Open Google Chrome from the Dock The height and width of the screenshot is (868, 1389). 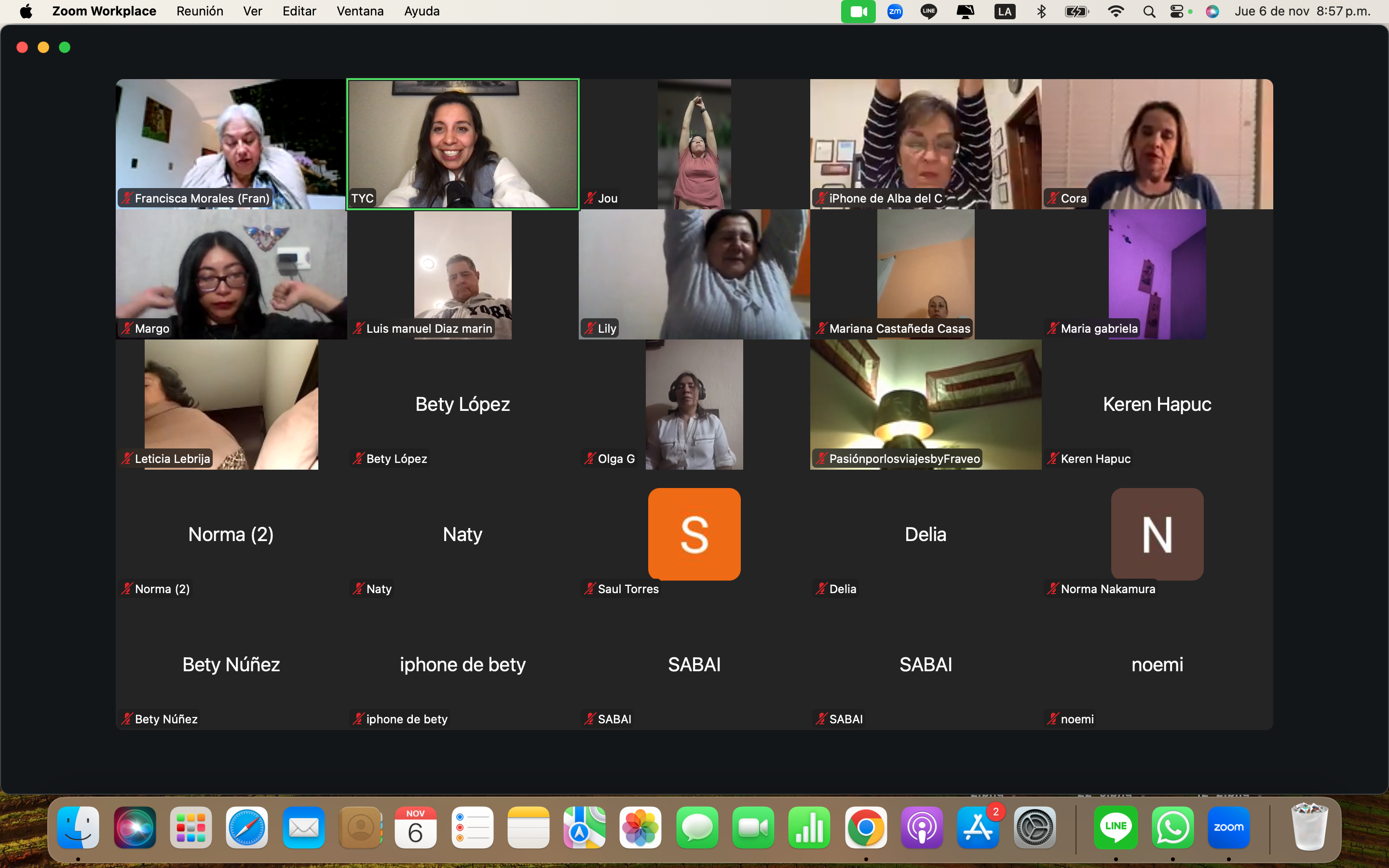[x=866, y=827]
